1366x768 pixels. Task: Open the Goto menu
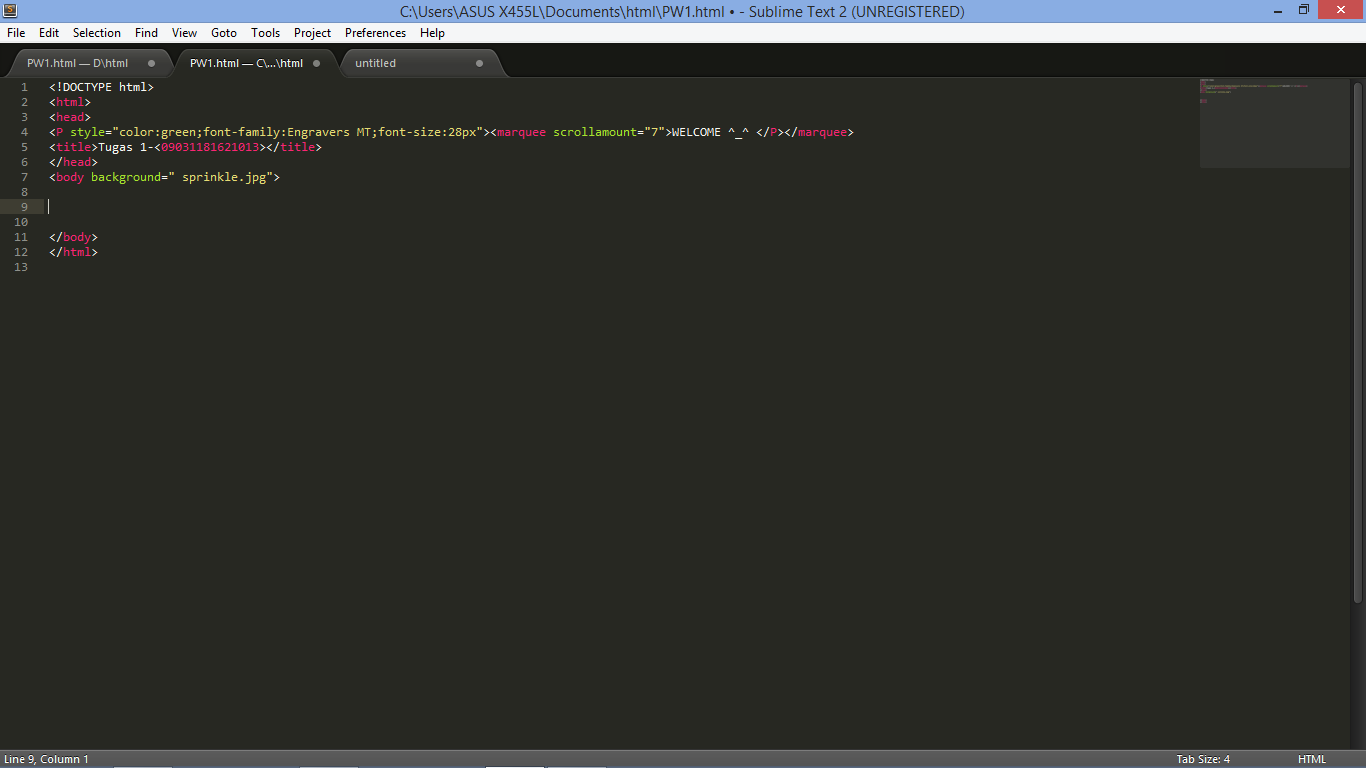(223, 32)
